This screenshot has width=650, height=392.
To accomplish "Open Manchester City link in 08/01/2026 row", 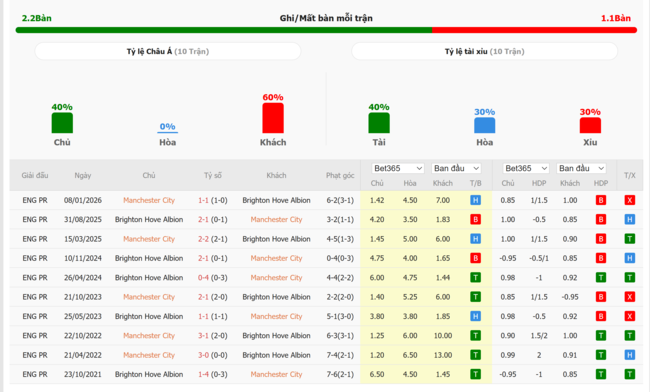I will (x=149, y=200).
